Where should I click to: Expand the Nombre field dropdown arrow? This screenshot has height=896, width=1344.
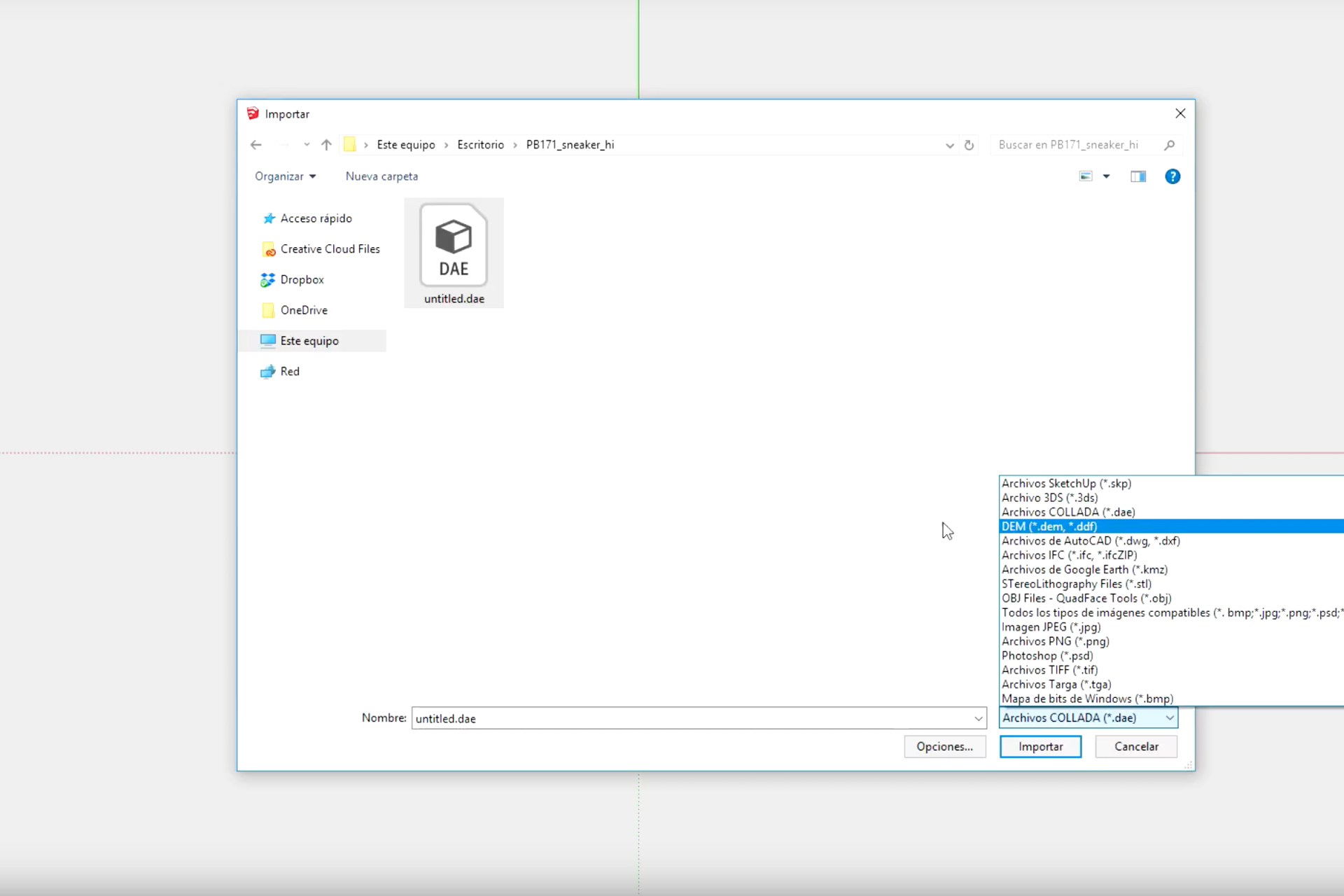[x=978, y=718]
